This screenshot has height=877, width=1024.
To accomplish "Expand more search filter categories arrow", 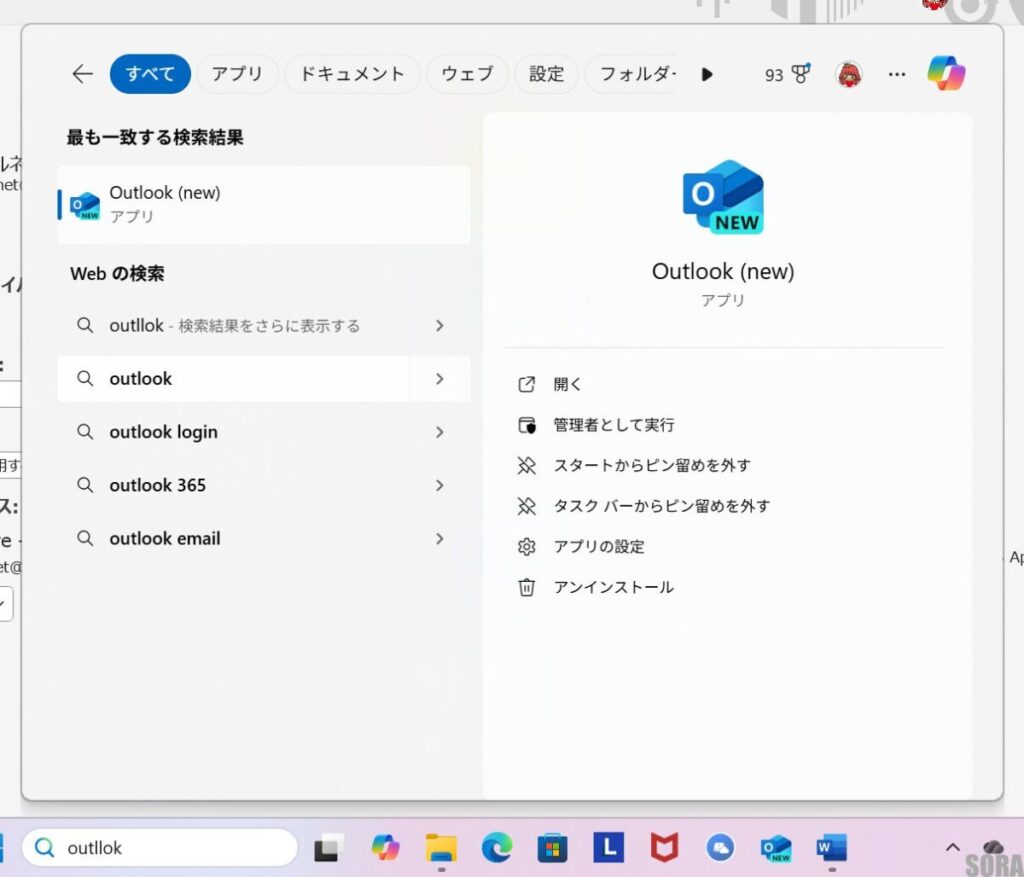I will point(707,73).
